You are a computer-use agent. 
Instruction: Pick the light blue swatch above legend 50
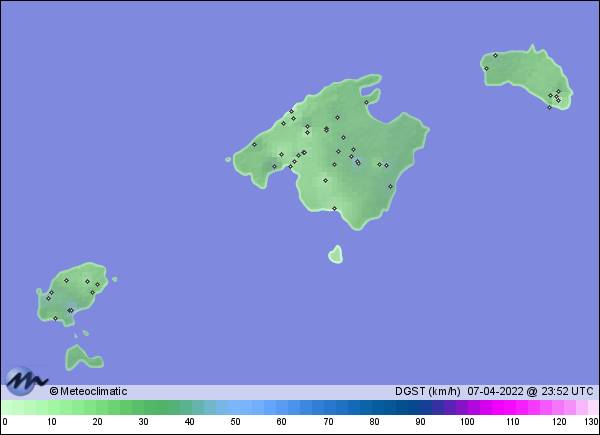pyautogui.click(x=235, y=407)
